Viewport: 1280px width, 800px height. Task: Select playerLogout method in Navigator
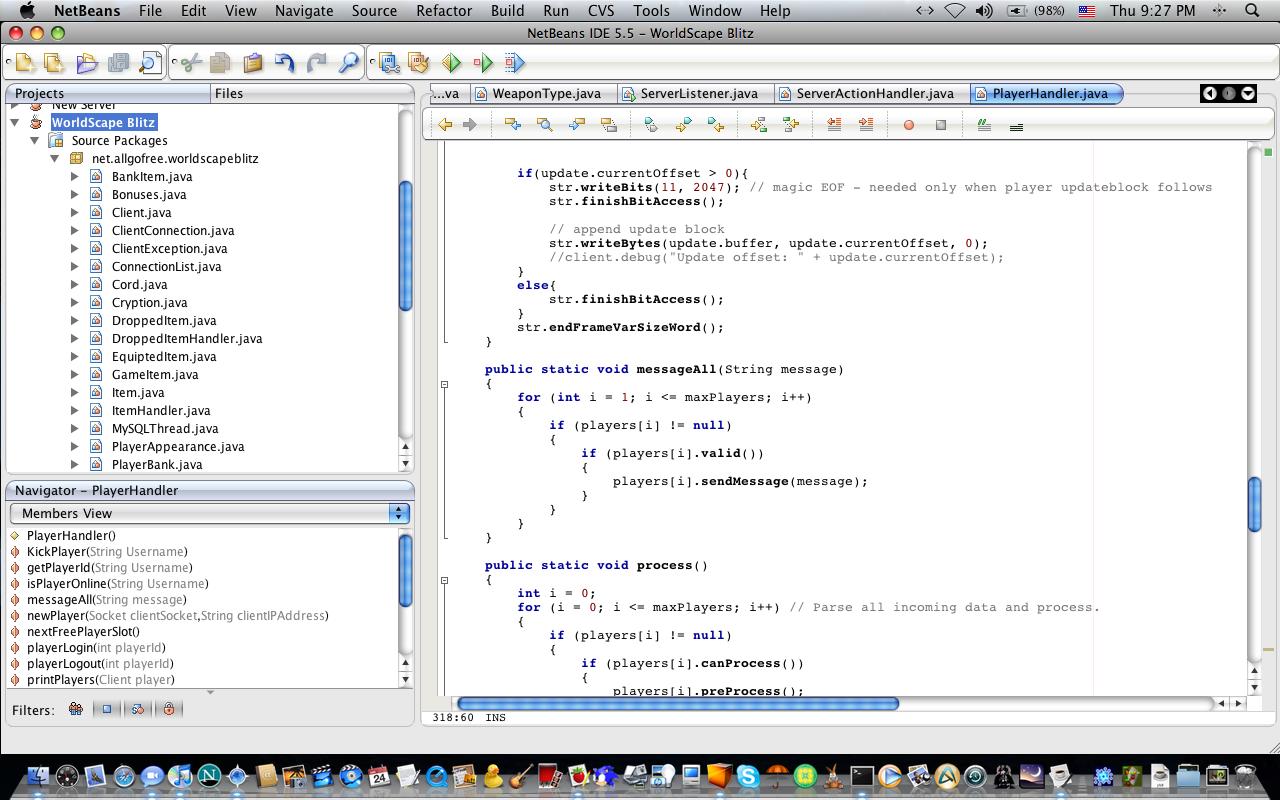[x=100, y=663]
